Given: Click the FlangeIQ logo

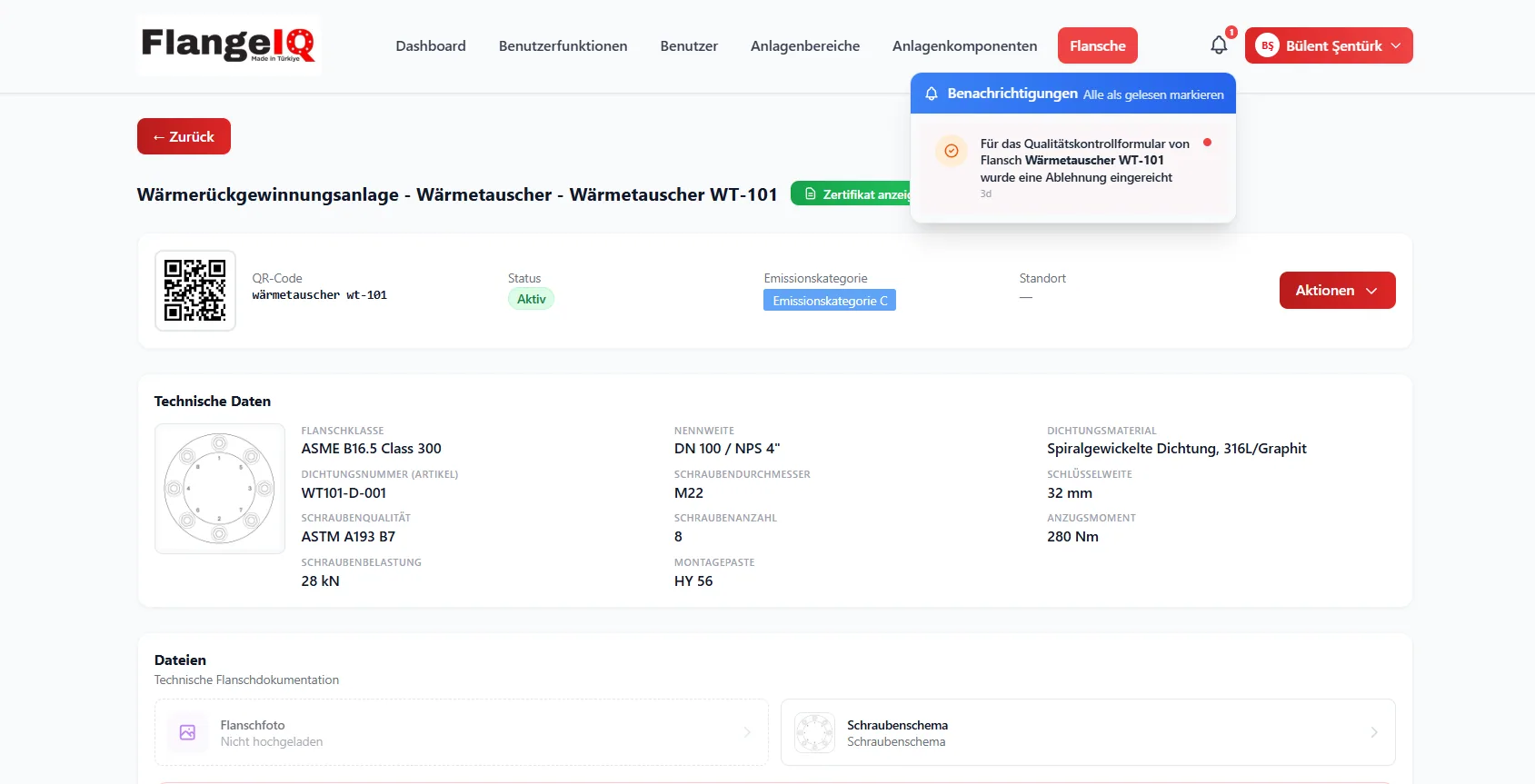Looking at the screenshot, I should tap(228, 45).
